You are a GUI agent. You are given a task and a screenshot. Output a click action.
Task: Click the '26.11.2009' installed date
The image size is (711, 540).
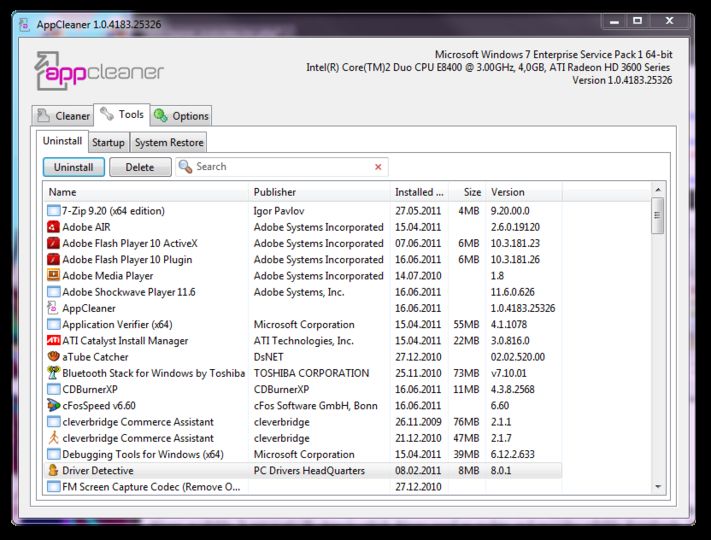click(418, 422)
